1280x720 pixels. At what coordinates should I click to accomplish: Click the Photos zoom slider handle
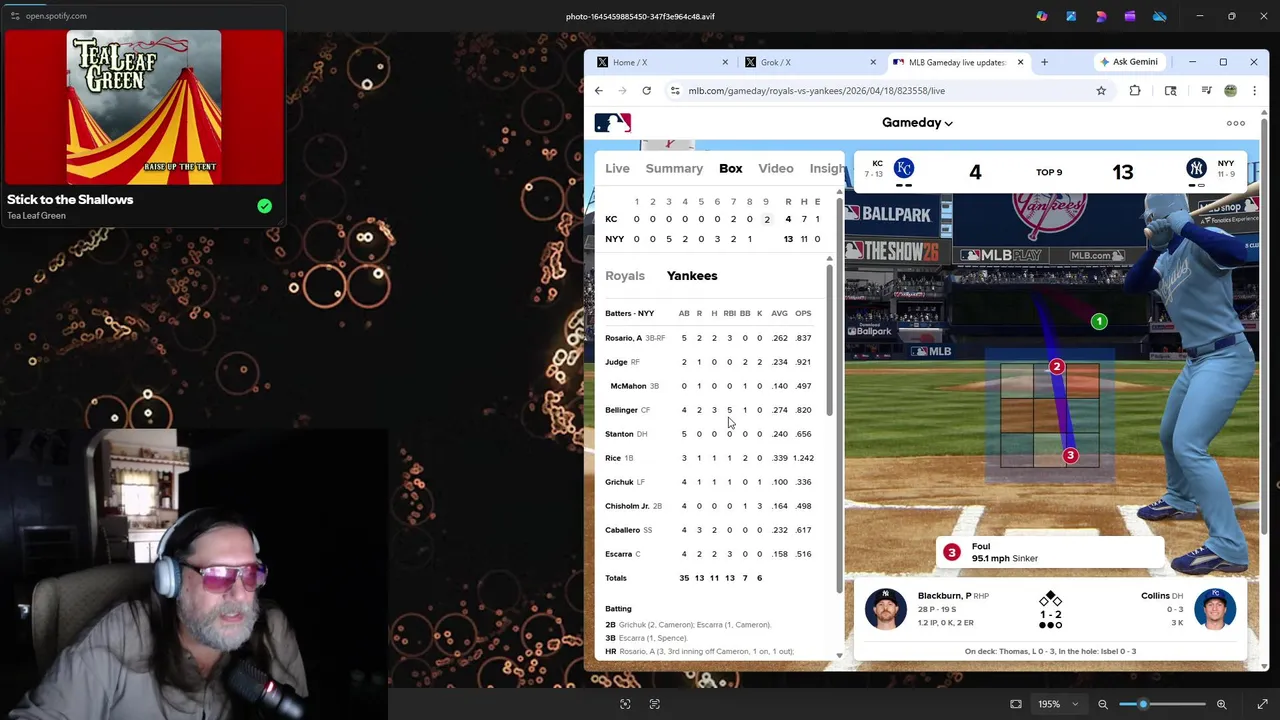[1143, 704]
